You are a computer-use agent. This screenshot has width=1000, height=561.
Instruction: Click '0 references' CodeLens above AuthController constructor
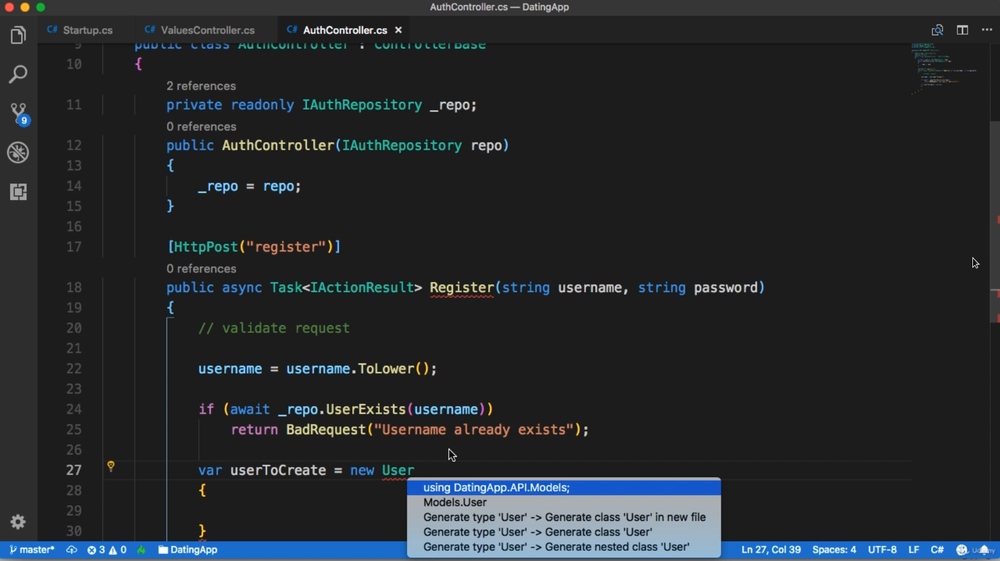(x=201, y=127)
